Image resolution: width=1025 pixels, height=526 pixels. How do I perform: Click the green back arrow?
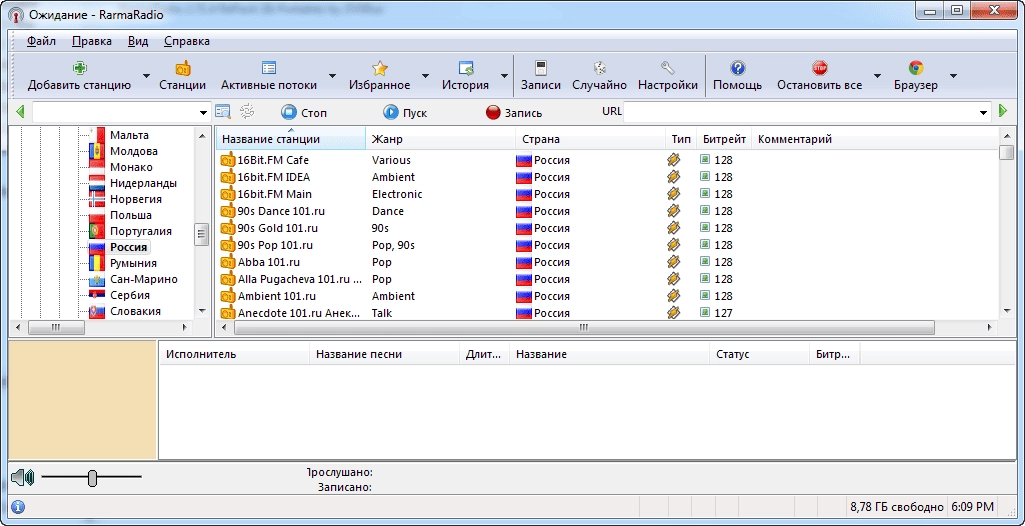click(x=20, y=112)
